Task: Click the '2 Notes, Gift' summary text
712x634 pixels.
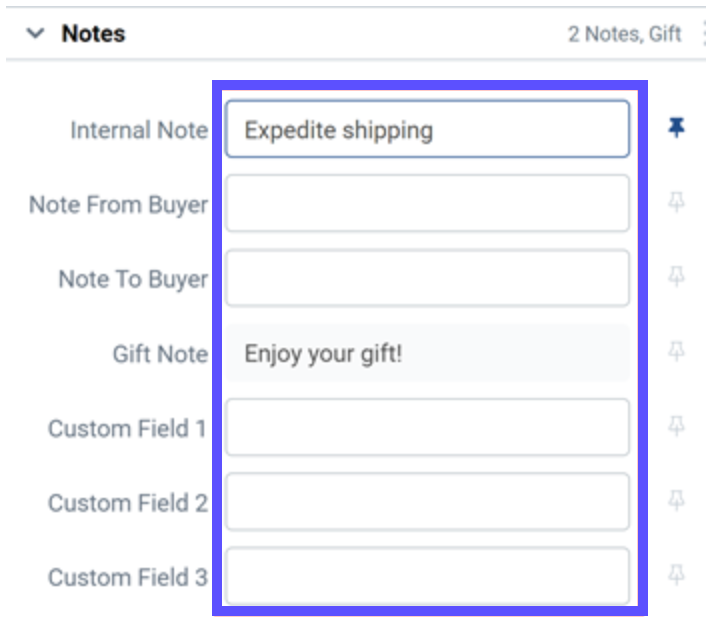Action: [x=624, y=34]
